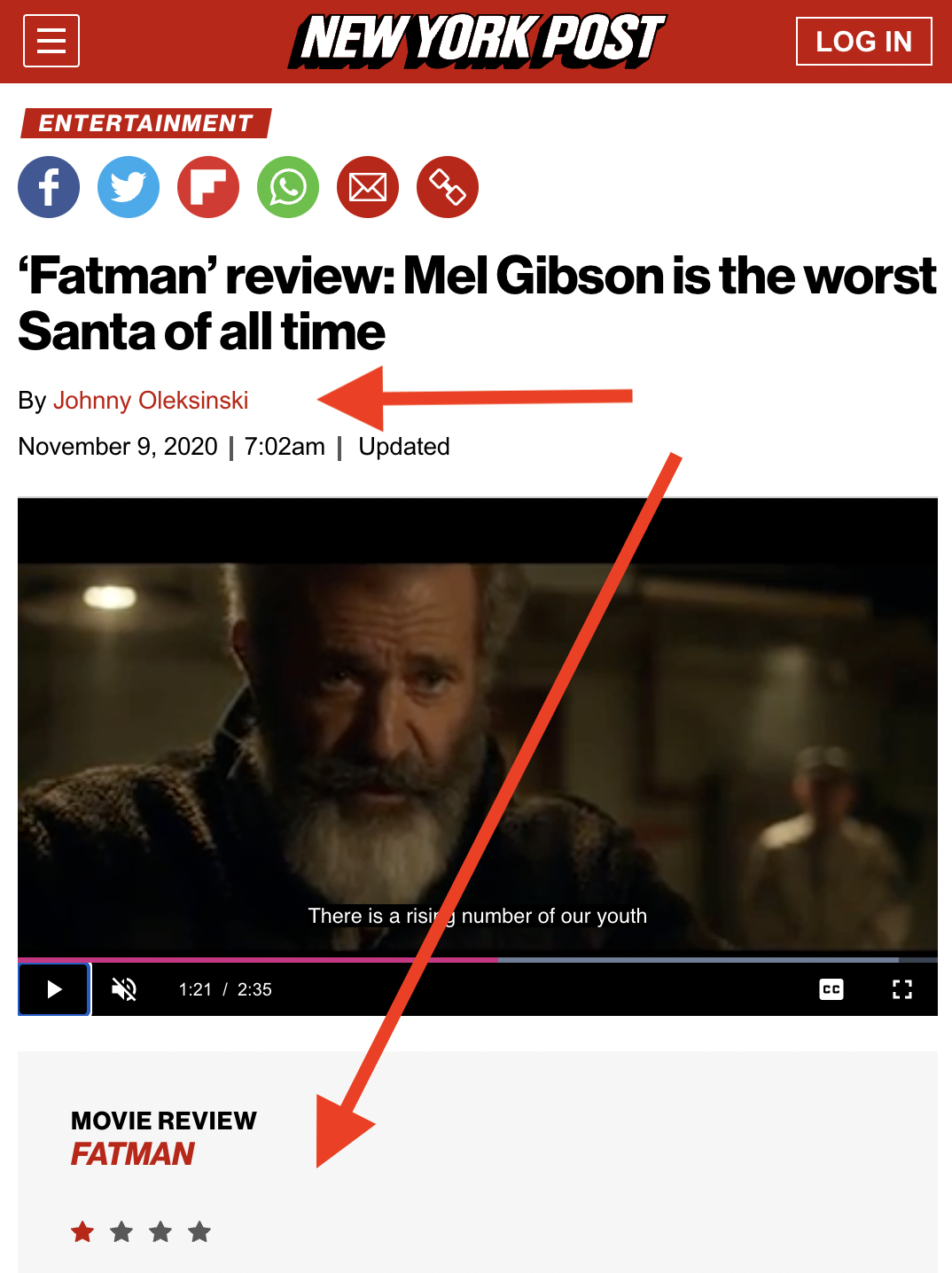Unmute the video sound

pyautogui.click(x=124, y=989)
